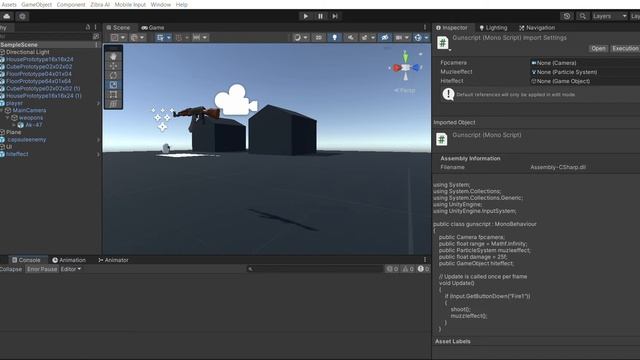The height and width of the screenshot is (360, 640).
Task: Toggle scene lighting lightbulb
Action: (x=334, y=38)
